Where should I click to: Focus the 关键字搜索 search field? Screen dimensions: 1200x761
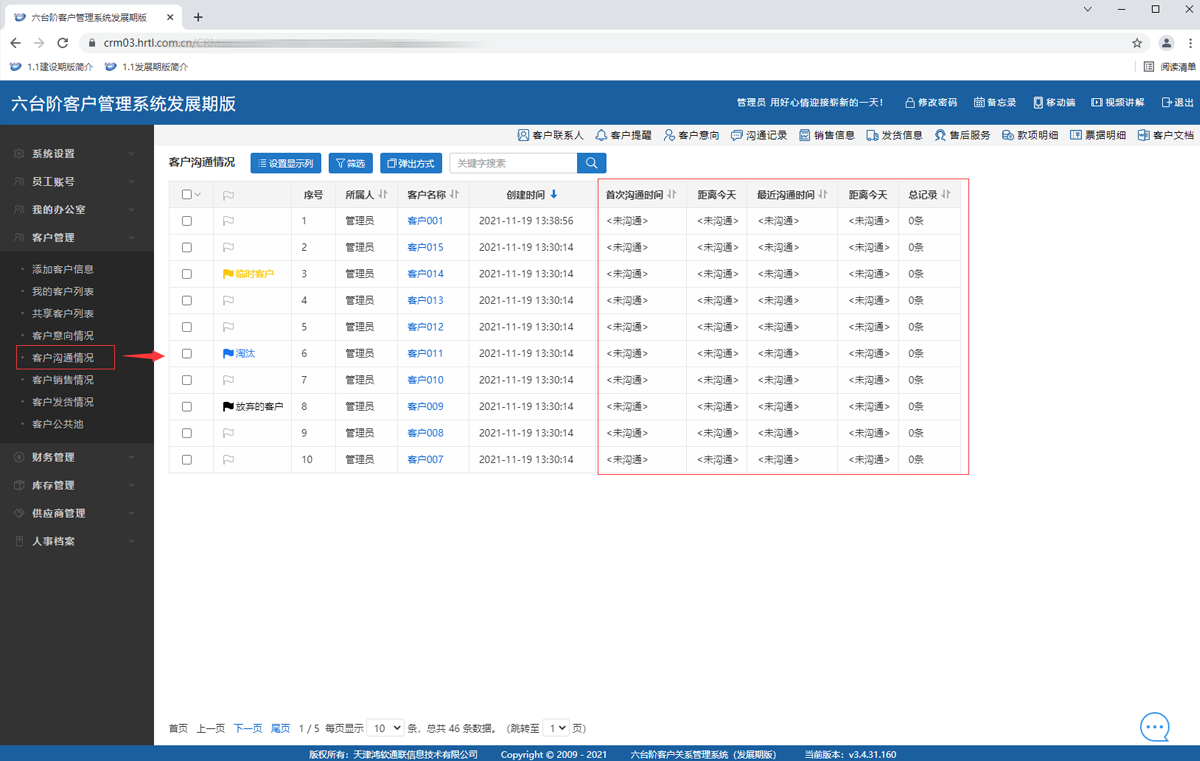tap(513, 163)
